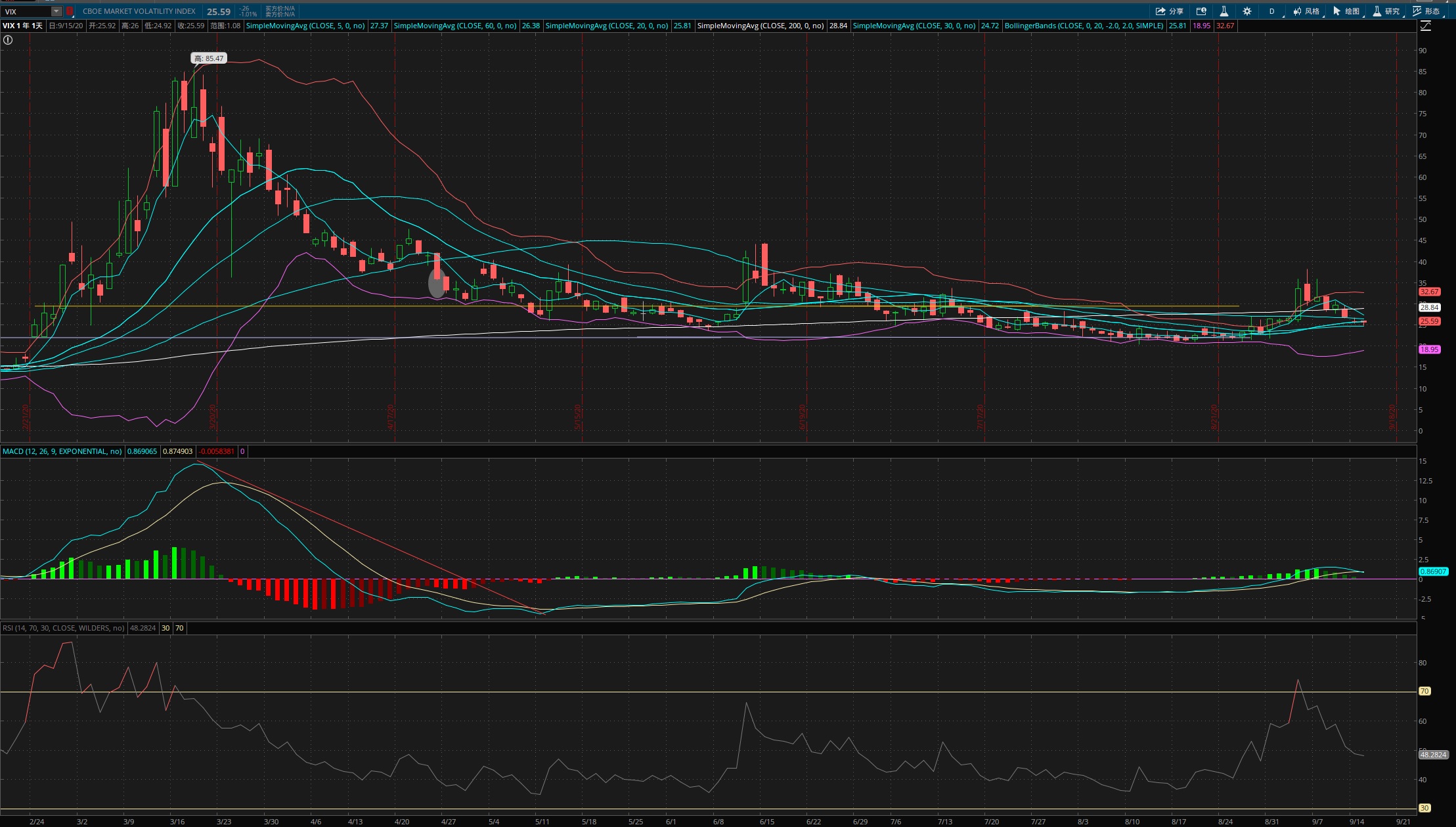Click MACD diff -0.0058381 value
1456x827 pixels.
(x=217, y=451)
